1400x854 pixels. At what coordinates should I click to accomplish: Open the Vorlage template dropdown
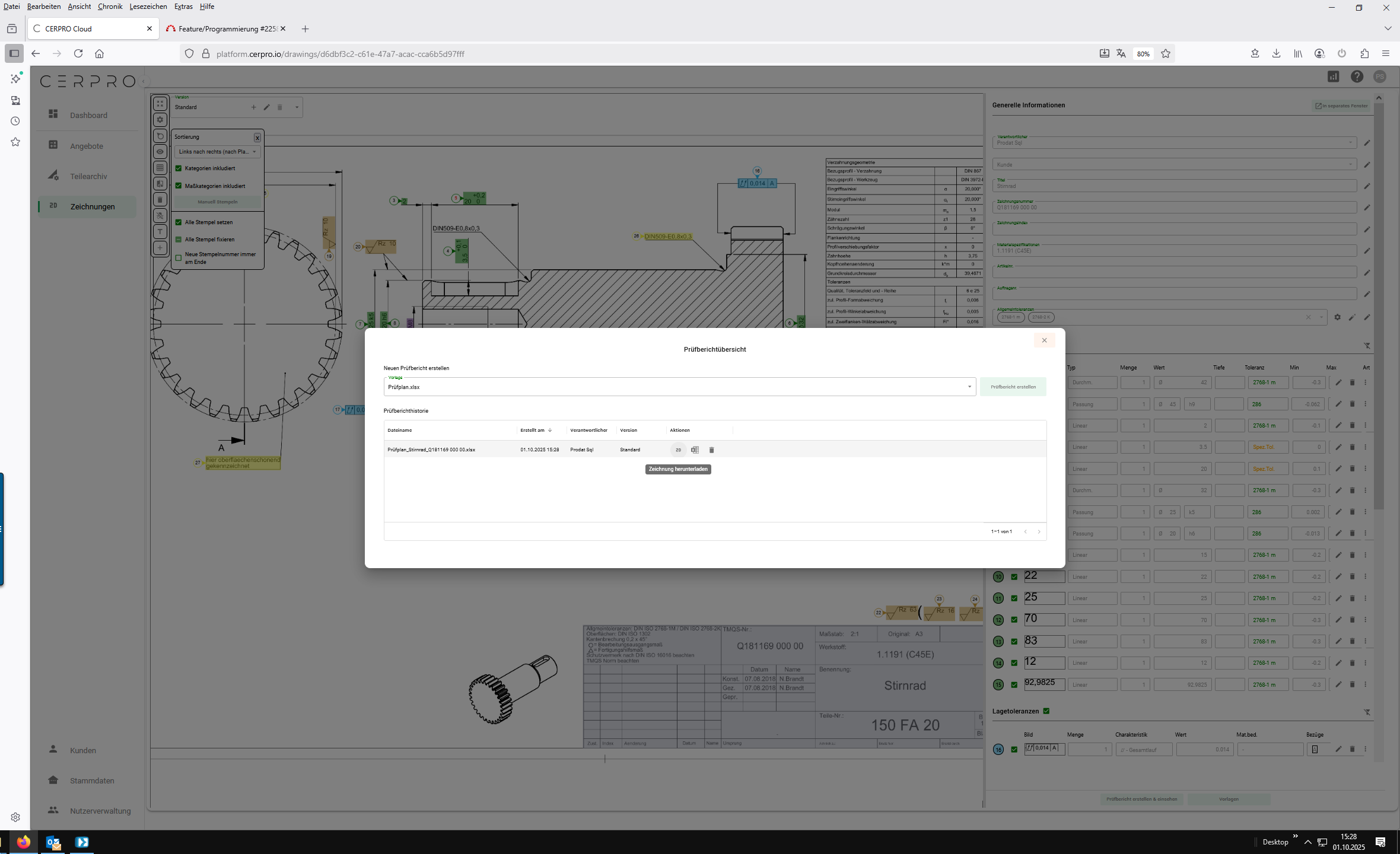point(969,387)
